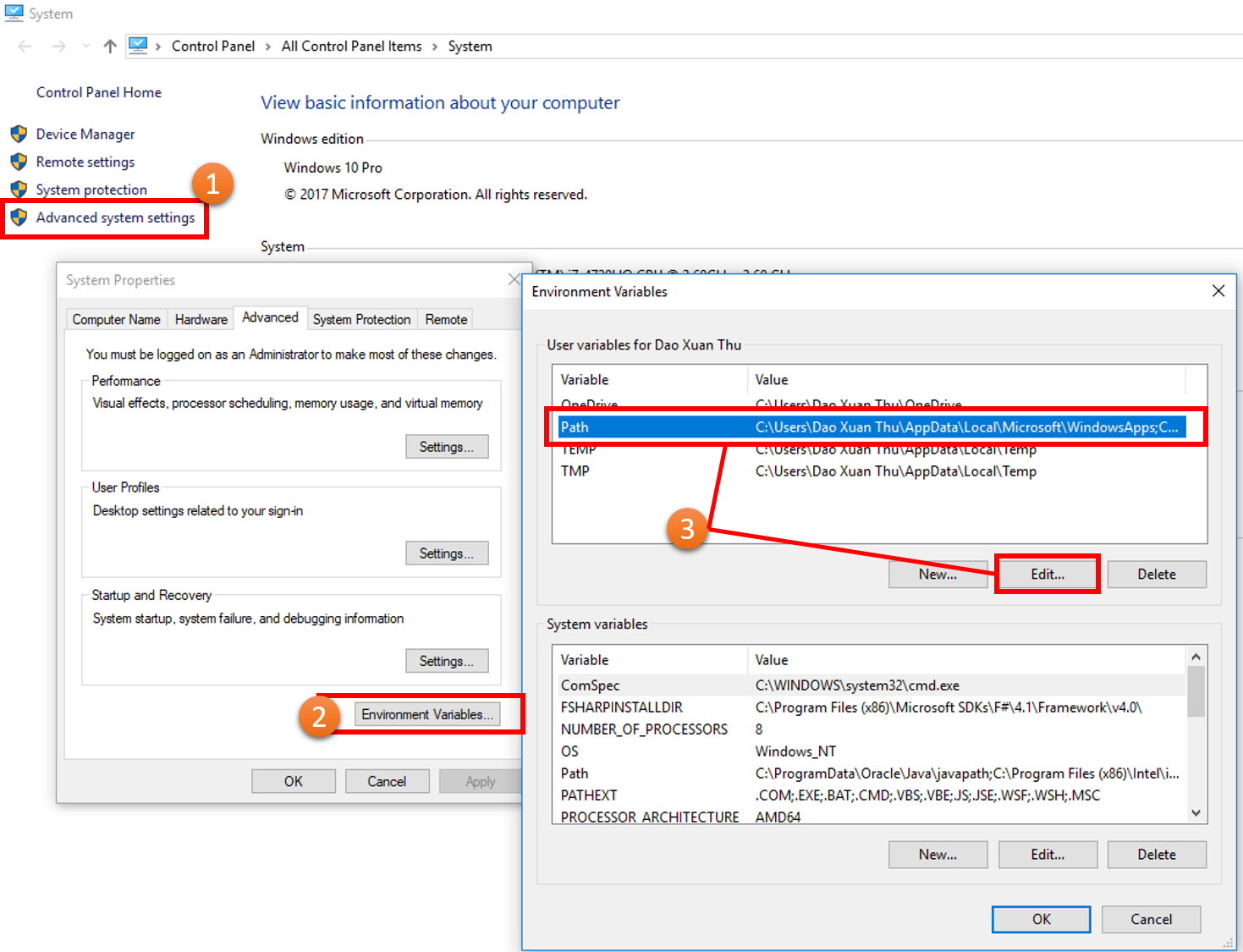Screen dimensions: 1243x952
Task: Click the computer icon in address bar
Action: tap(139, 46)
